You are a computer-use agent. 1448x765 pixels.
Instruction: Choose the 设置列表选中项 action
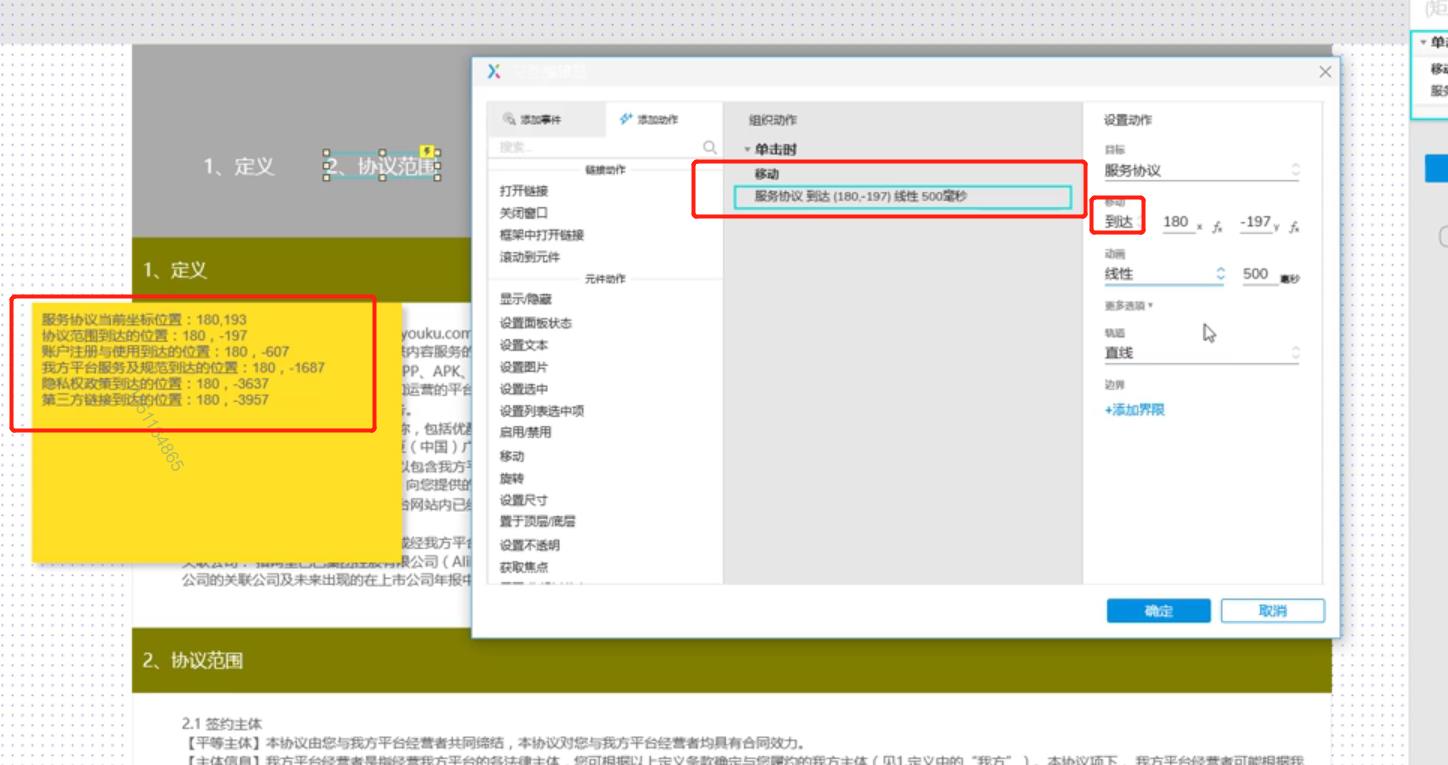pos(542,411)
